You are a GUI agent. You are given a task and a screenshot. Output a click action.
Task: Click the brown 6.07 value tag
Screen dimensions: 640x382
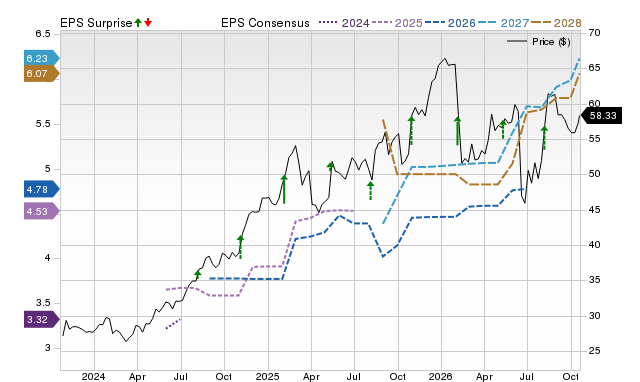click(41, 74)
